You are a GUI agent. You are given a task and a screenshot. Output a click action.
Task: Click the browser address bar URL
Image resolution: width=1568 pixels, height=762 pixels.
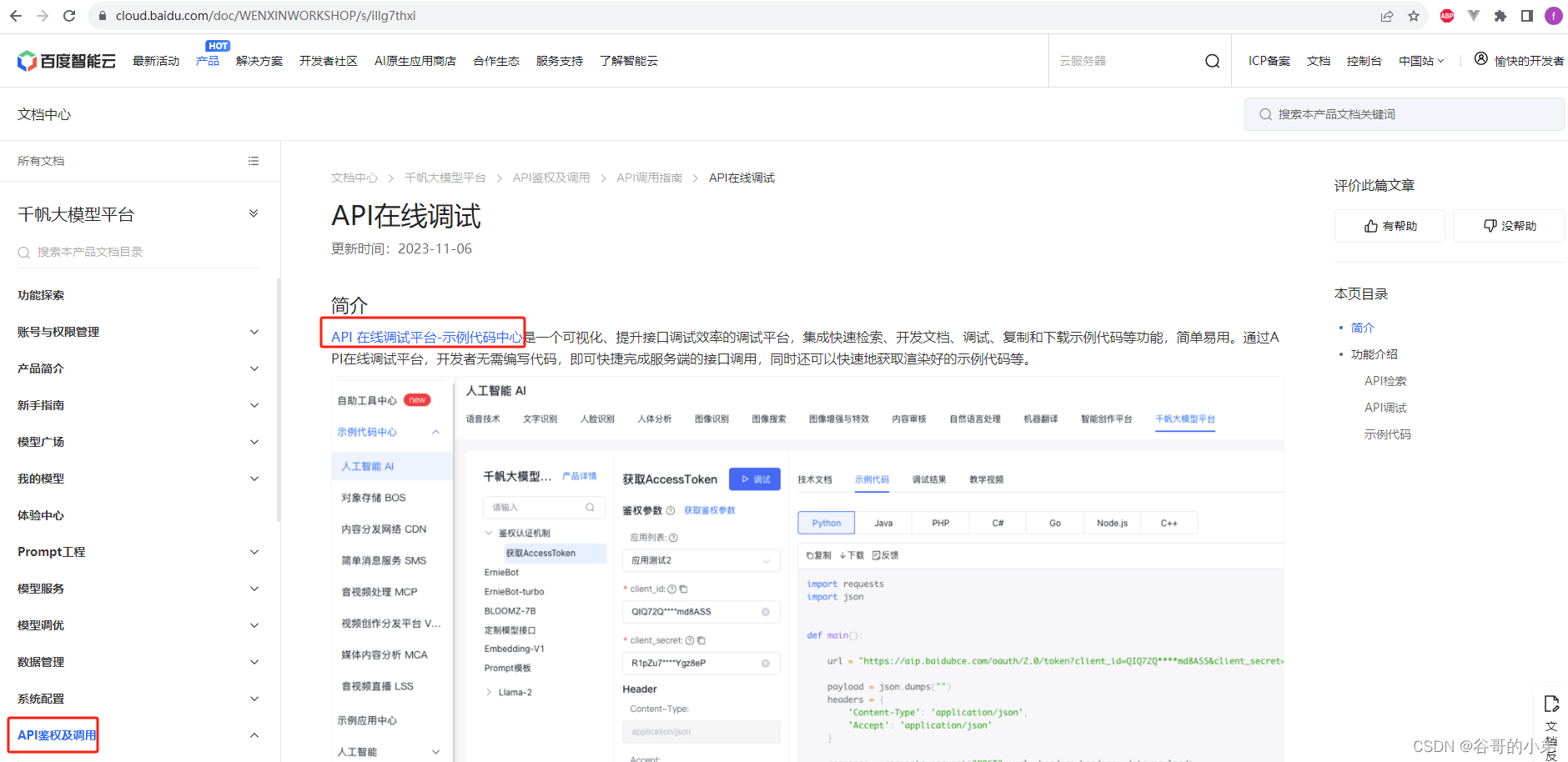[265, 16]
